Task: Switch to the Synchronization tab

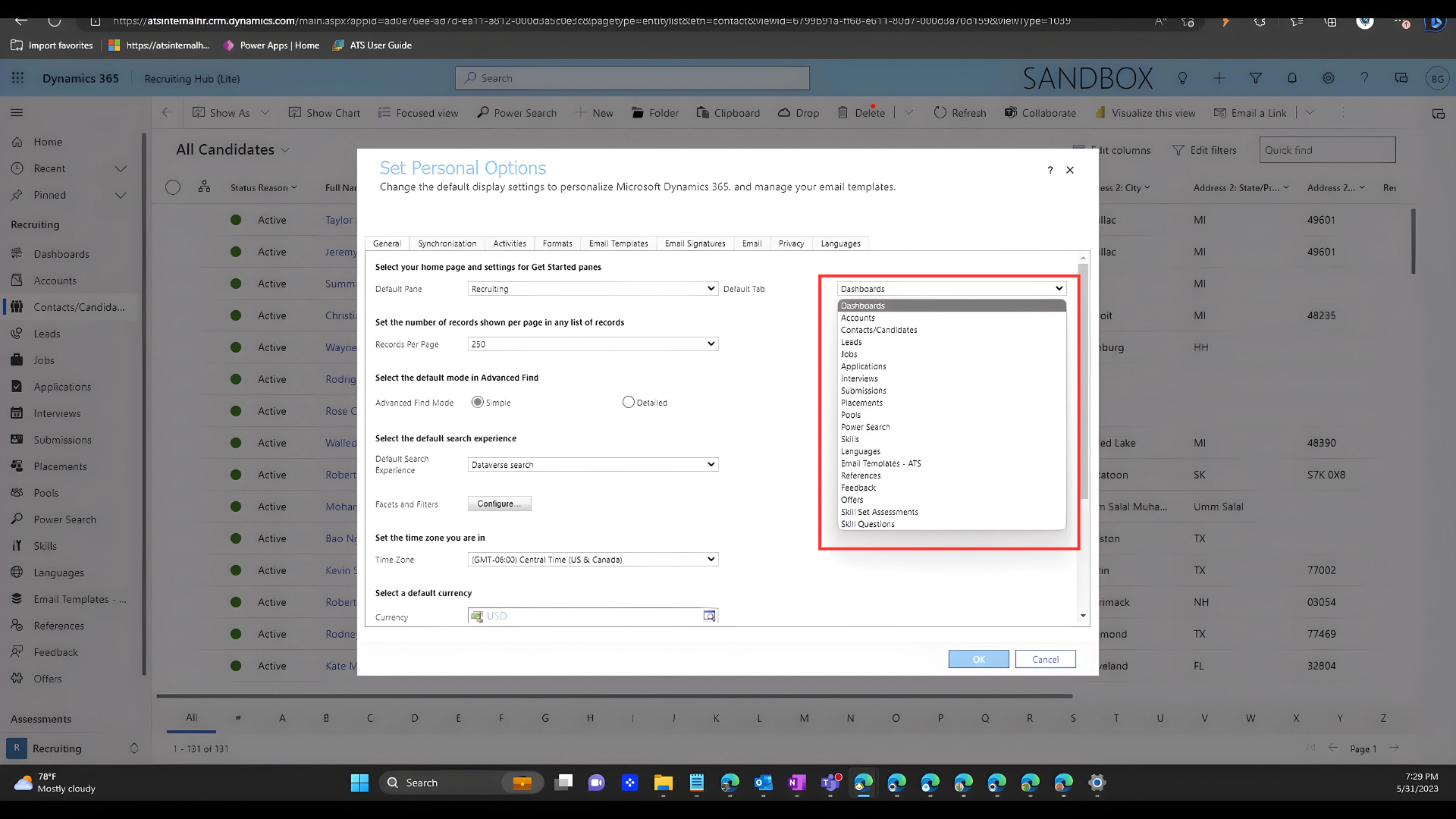Action: pyautogui.click(x=447, y=243)
